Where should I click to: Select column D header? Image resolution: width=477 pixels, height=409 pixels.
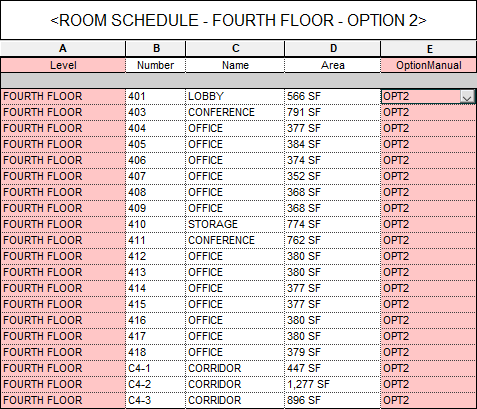click(333, 49)
